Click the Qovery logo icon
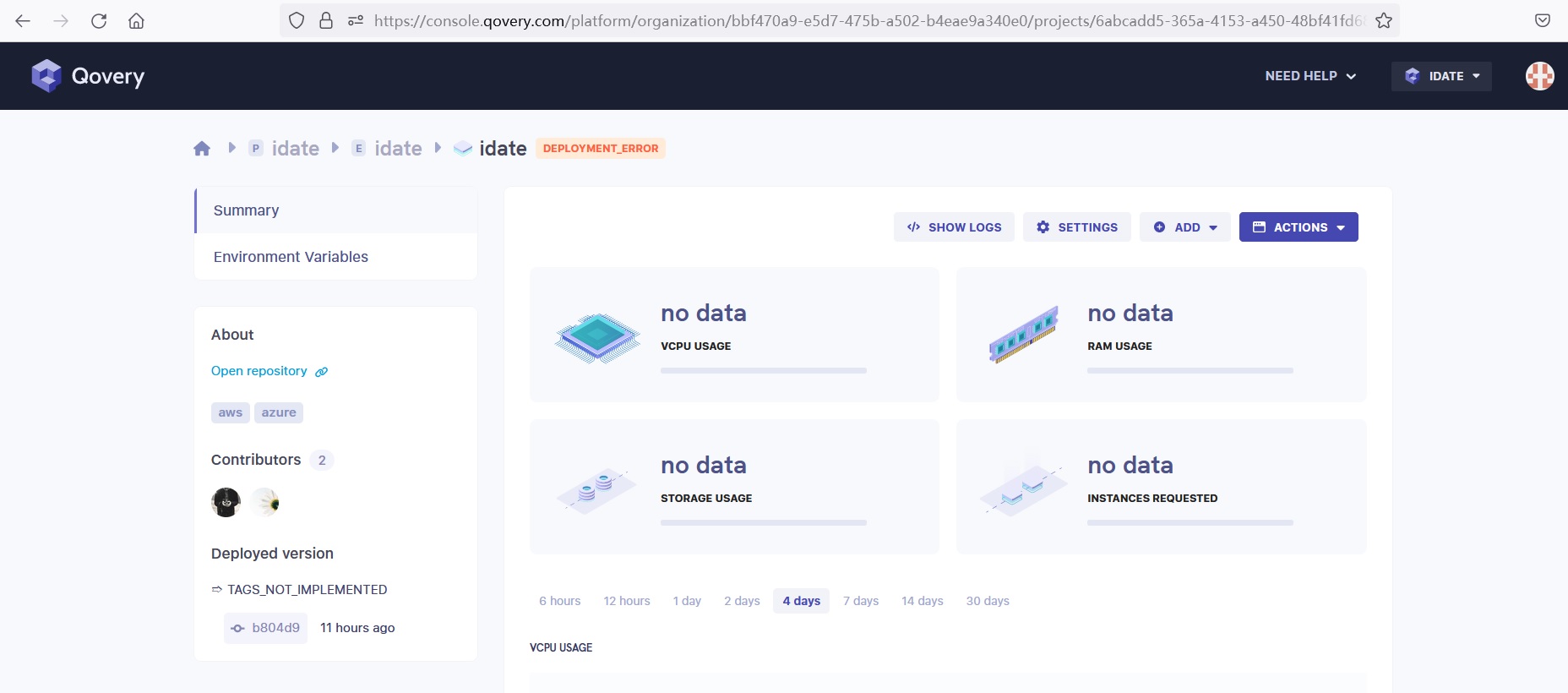1568x693 pixels. pos(46,76)
